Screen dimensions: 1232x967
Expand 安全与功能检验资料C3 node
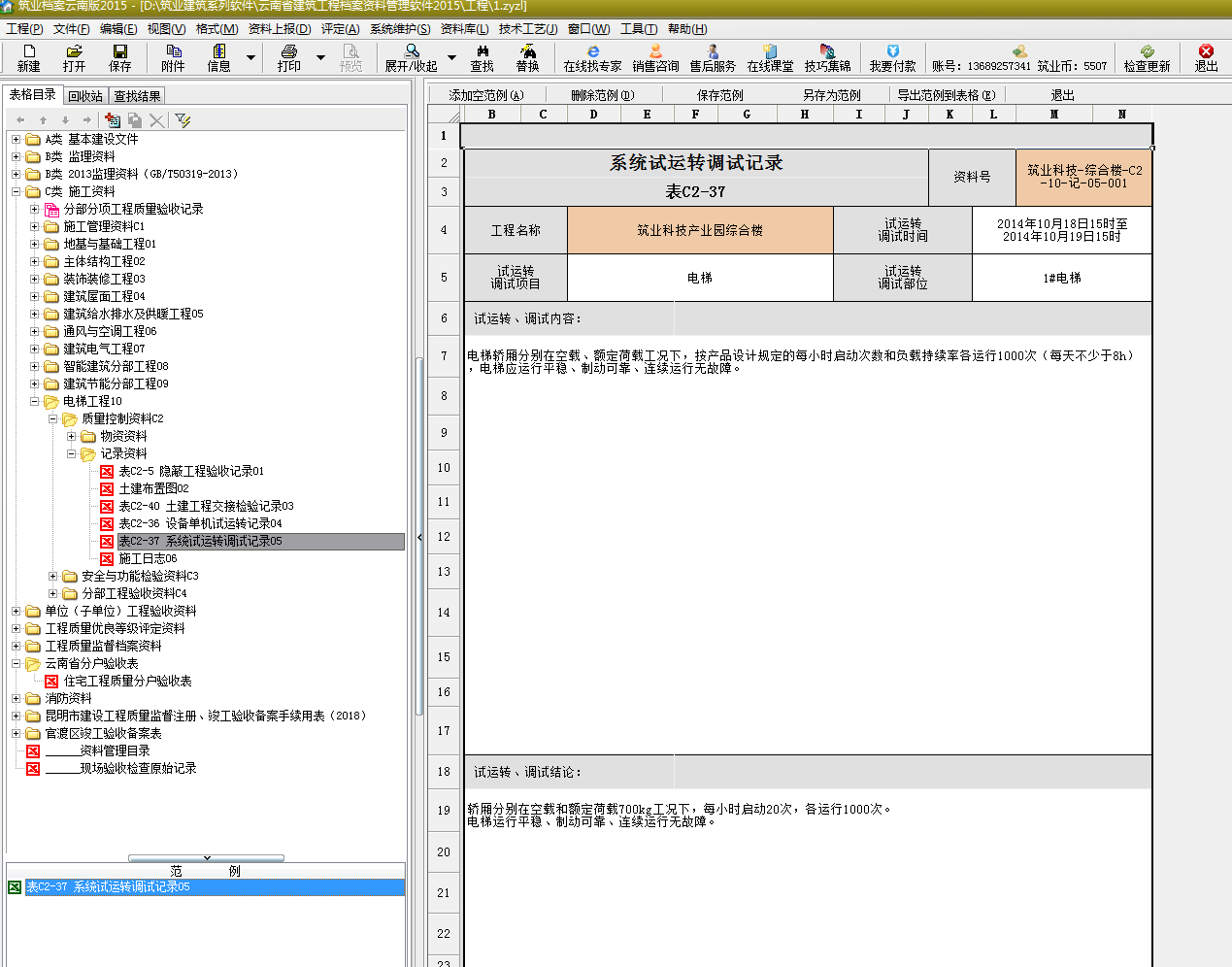52,576
